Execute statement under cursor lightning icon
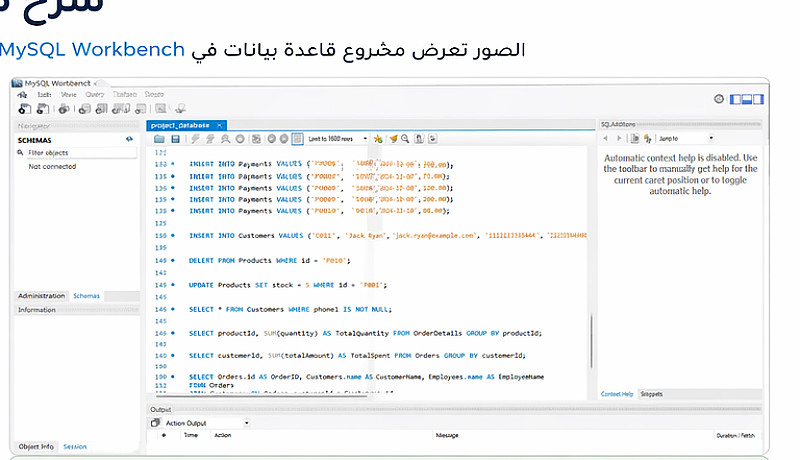 (x=210, y=139)
